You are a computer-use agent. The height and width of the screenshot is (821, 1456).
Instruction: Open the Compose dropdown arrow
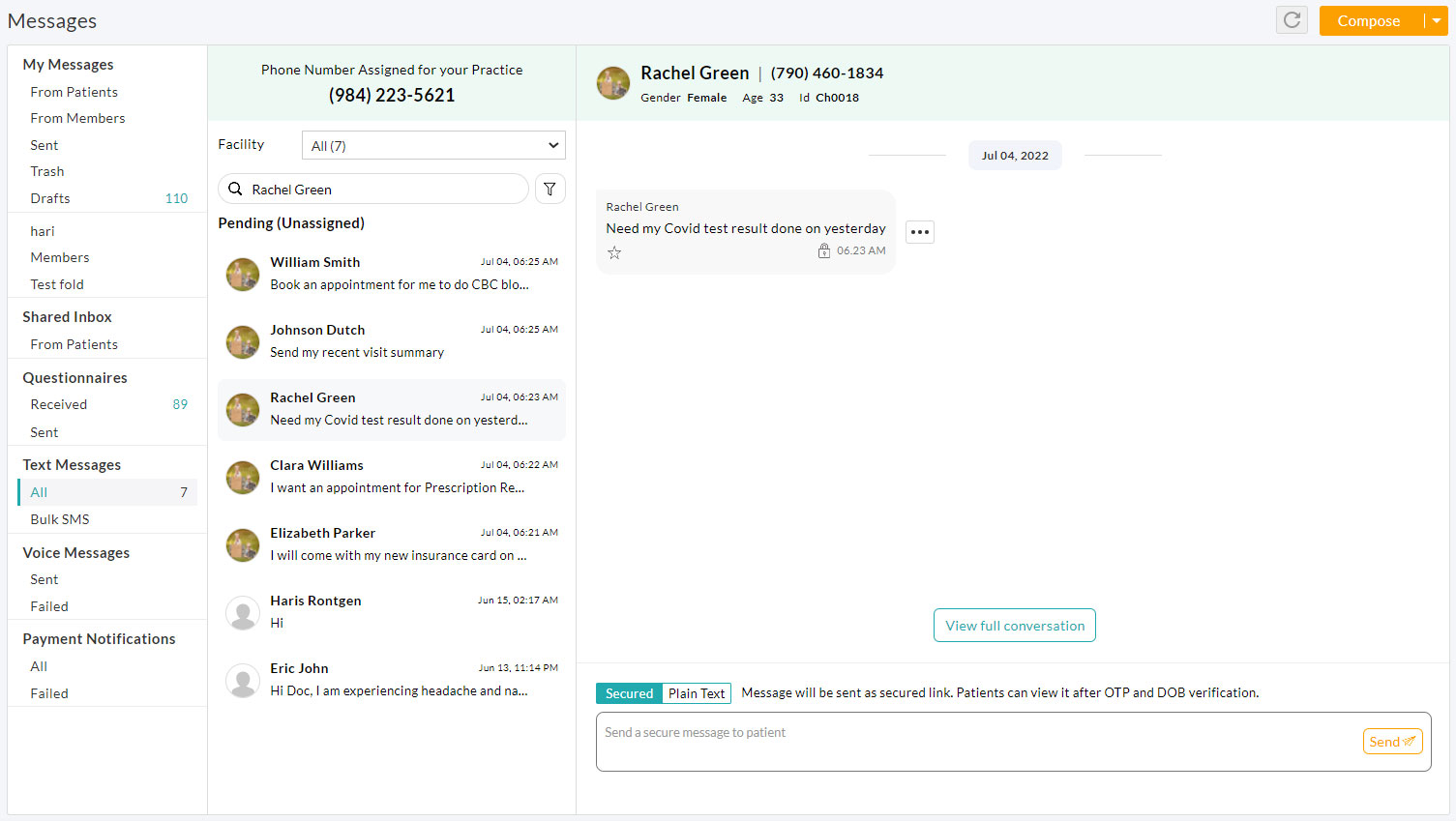[1436, 20]
